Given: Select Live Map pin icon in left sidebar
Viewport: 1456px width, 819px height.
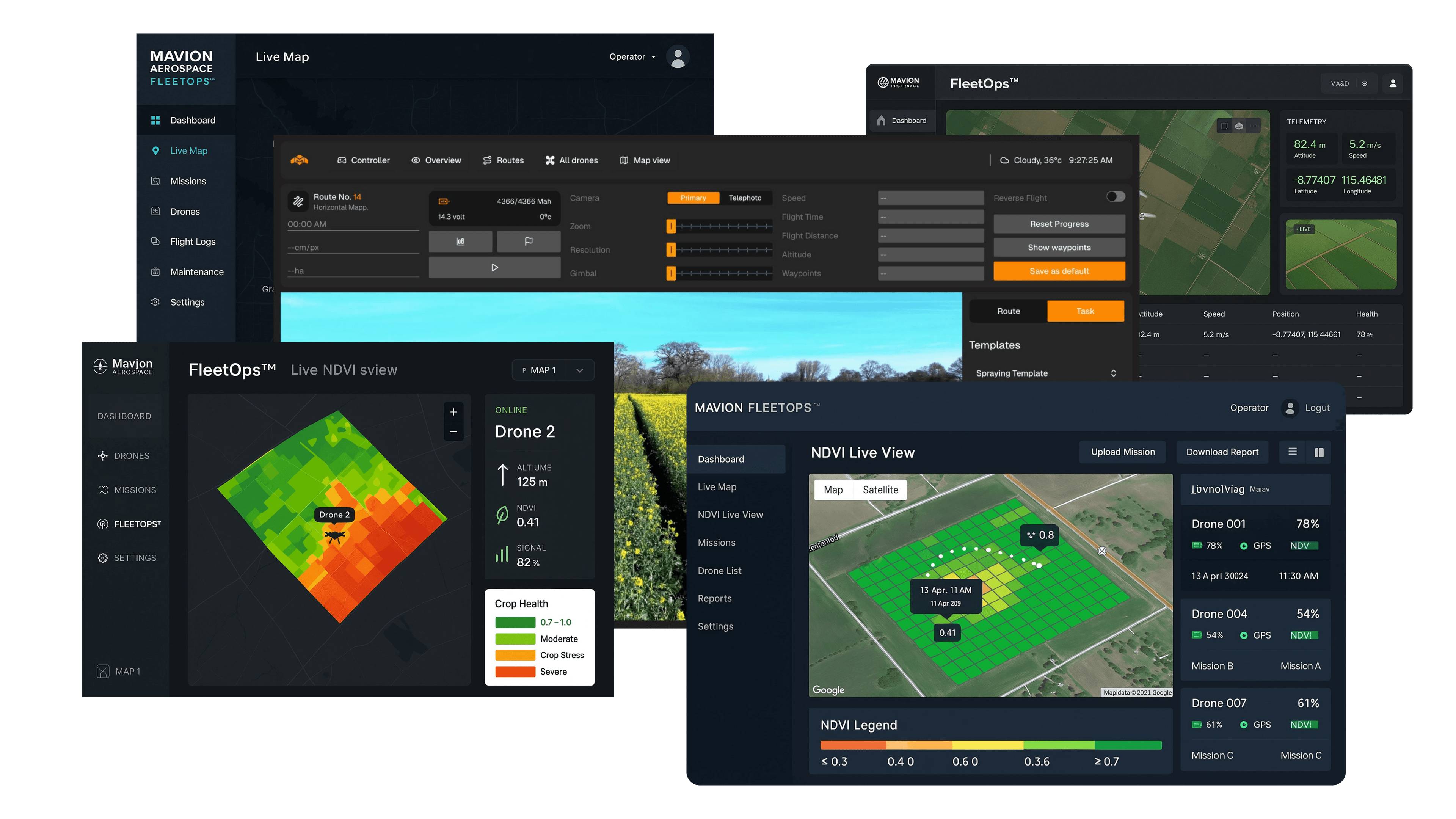Looking at the screenshot, I should [x=155, y=151].
